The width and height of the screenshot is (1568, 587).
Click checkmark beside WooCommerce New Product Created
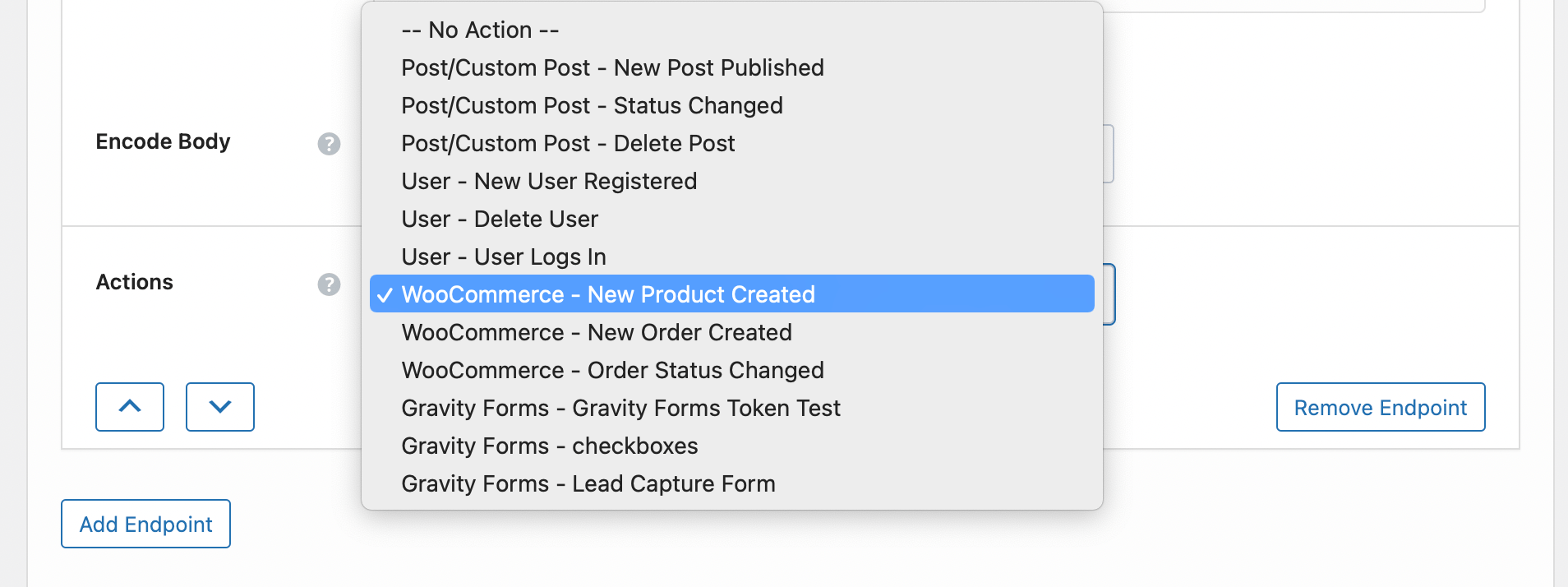(384, 294)
